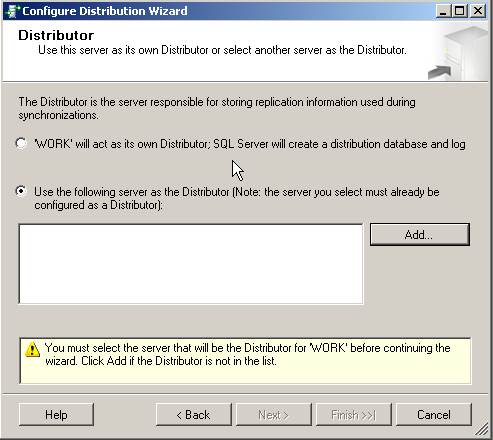Open Help for the wizard

click(x=56, y=415)
